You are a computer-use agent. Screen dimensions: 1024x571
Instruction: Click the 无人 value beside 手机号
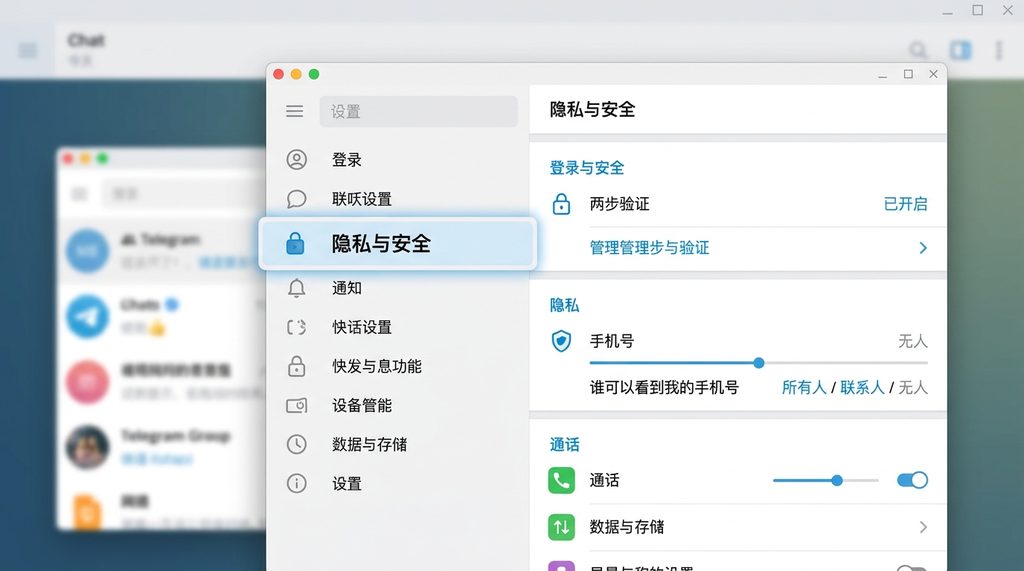[x=913, y=341]
